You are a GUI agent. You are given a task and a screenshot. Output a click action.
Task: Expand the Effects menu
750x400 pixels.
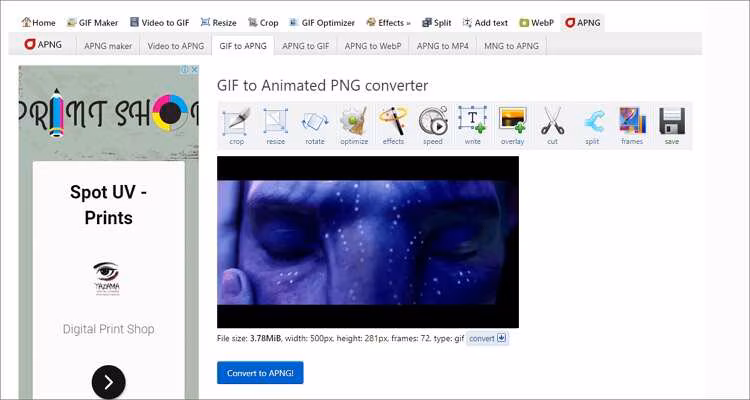pos(388,22)
